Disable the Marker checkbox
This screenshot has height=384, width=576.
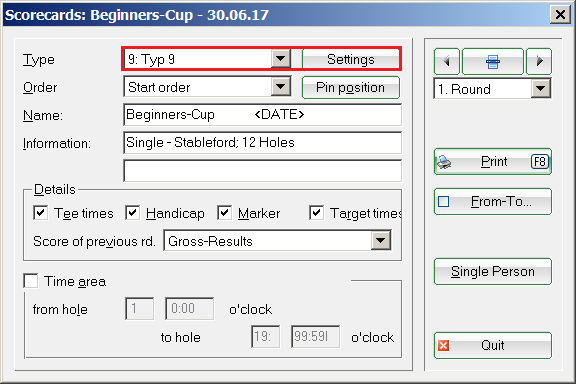(x=224, y=213)
